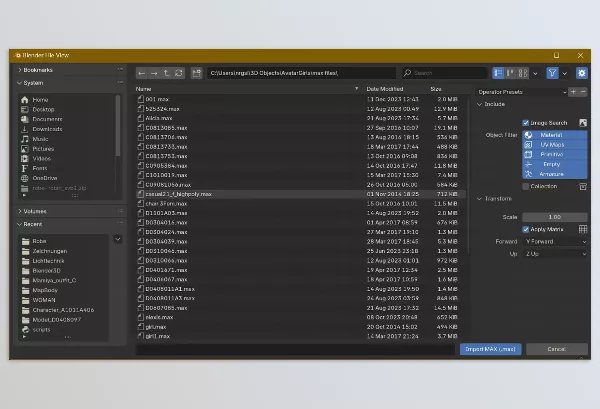This screenshot has height=409, width=600.
Task: Click Import MAX (.max) button
Action: click(x=491, y=349)
